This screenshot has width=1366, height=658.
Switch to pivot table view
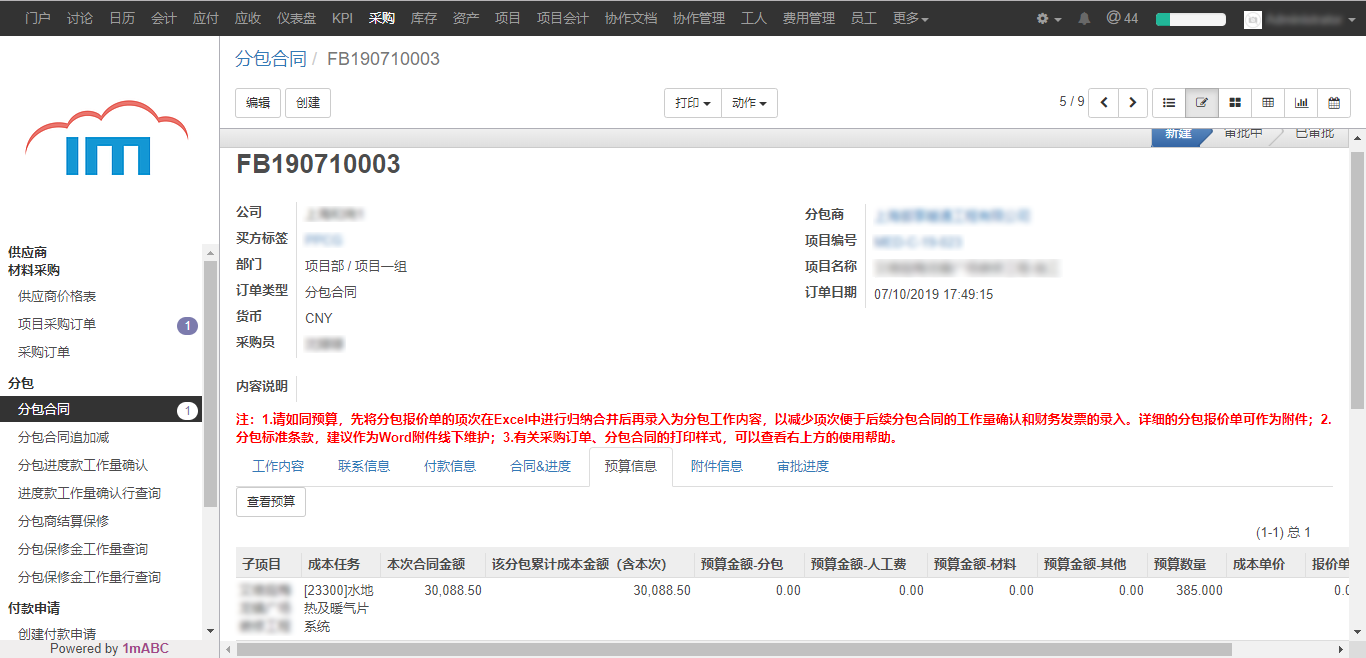1268,103
